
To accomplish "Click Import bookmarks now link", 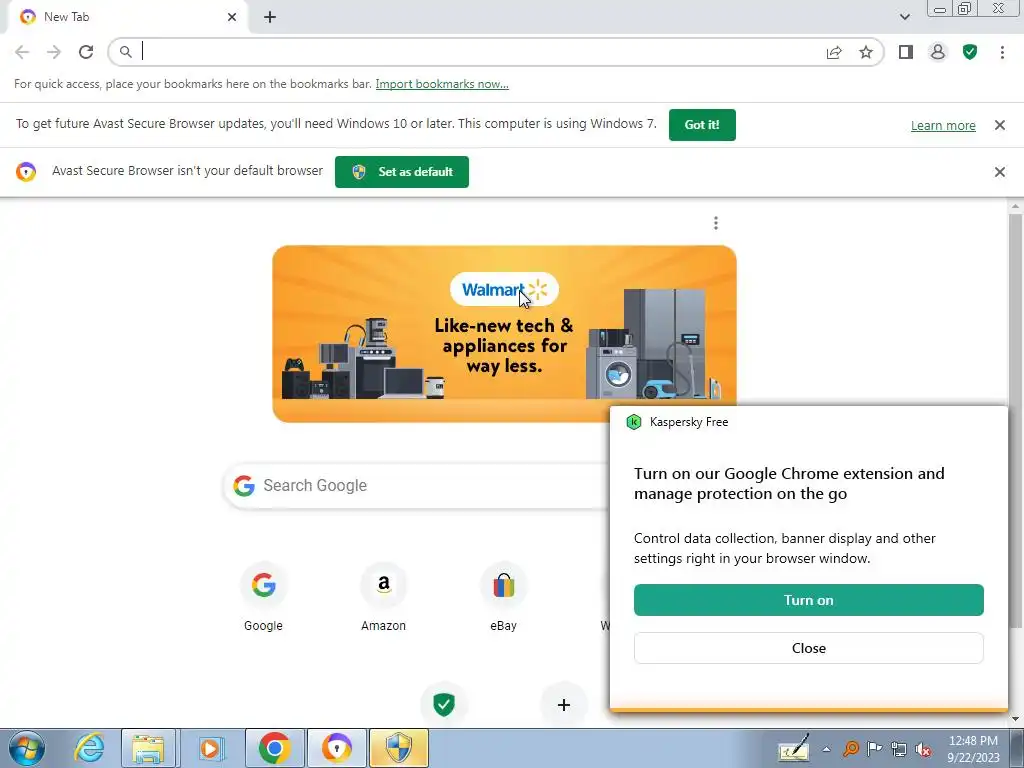I will click(442, 84).
